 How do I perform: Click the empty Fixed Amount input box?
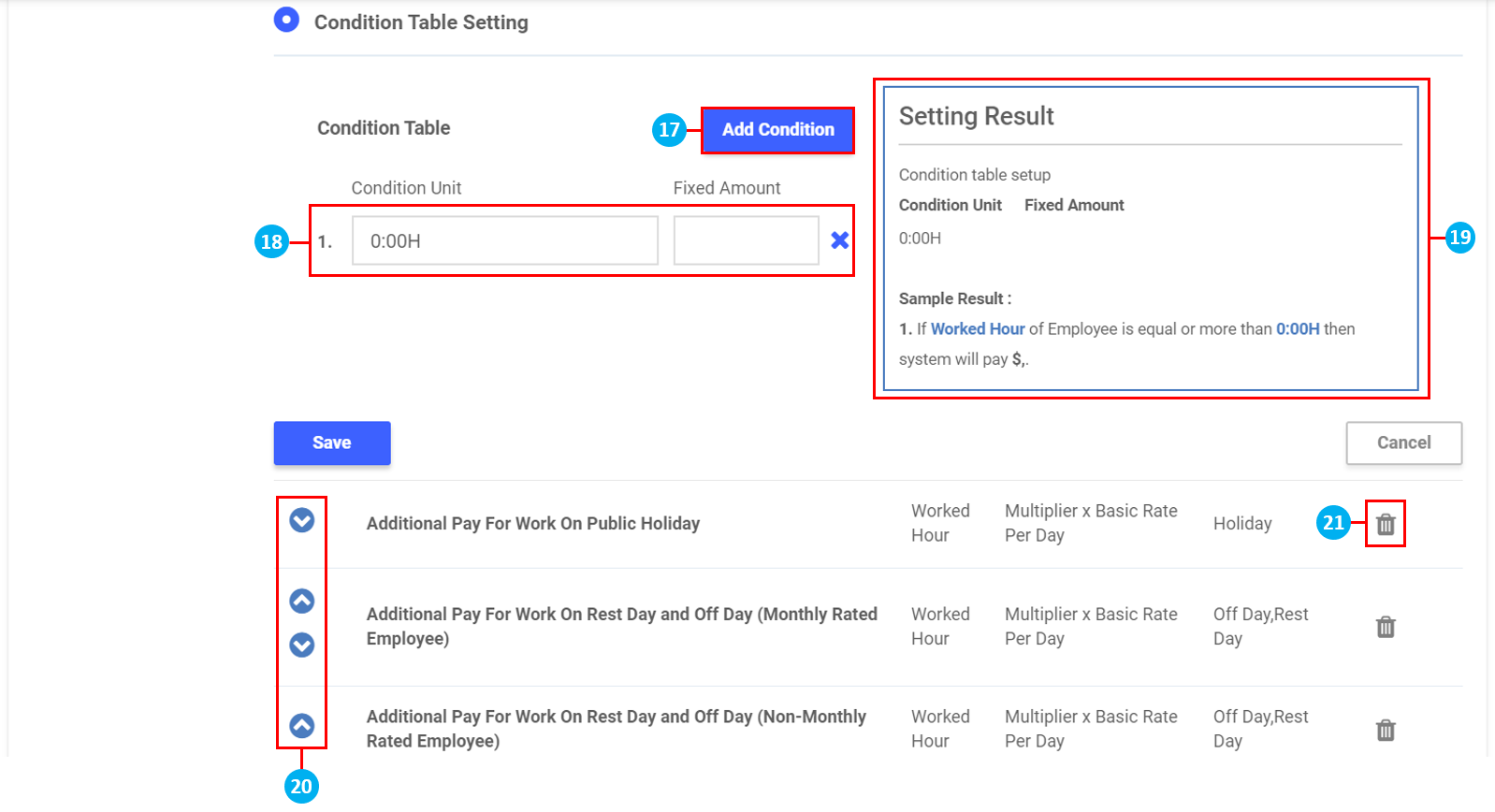746,241
